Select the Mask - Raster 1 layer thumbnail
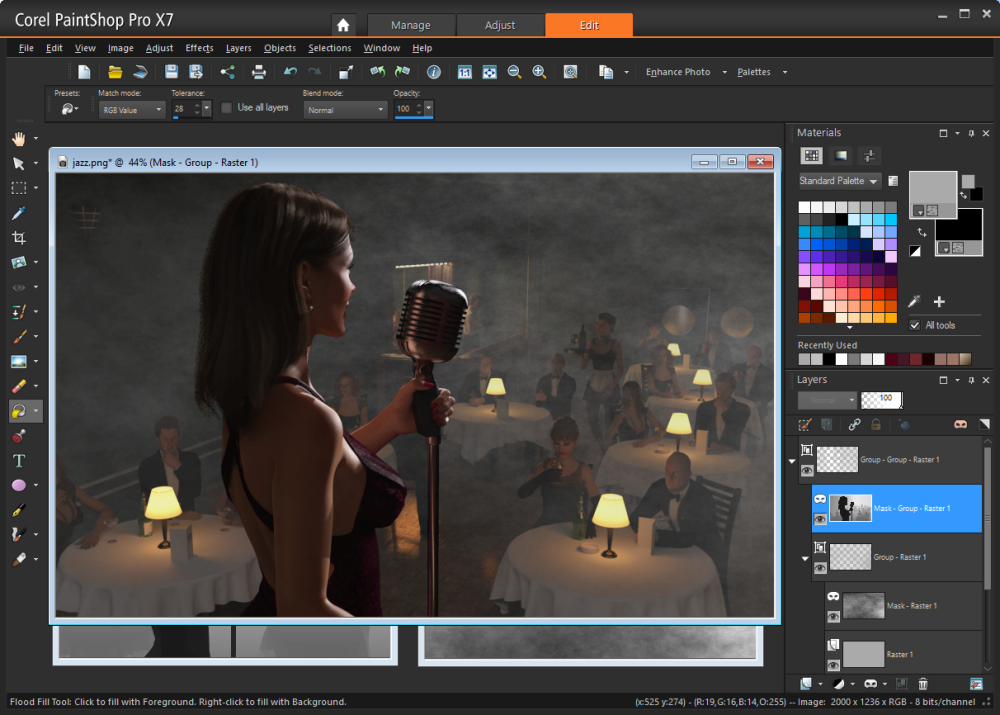This screenshot has width=1000, height=715. point(863,606)
